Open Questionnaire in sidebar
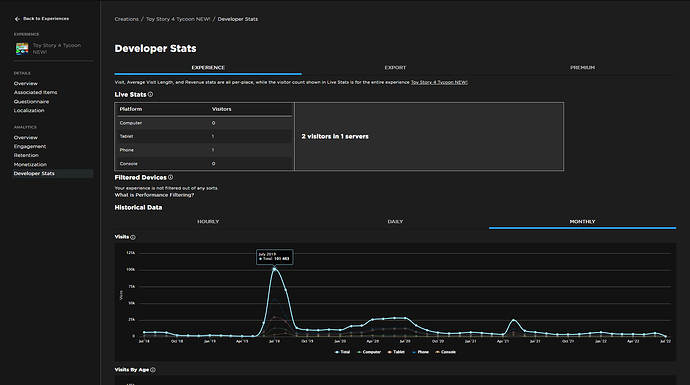690x385 pixels. coord(31,102)
